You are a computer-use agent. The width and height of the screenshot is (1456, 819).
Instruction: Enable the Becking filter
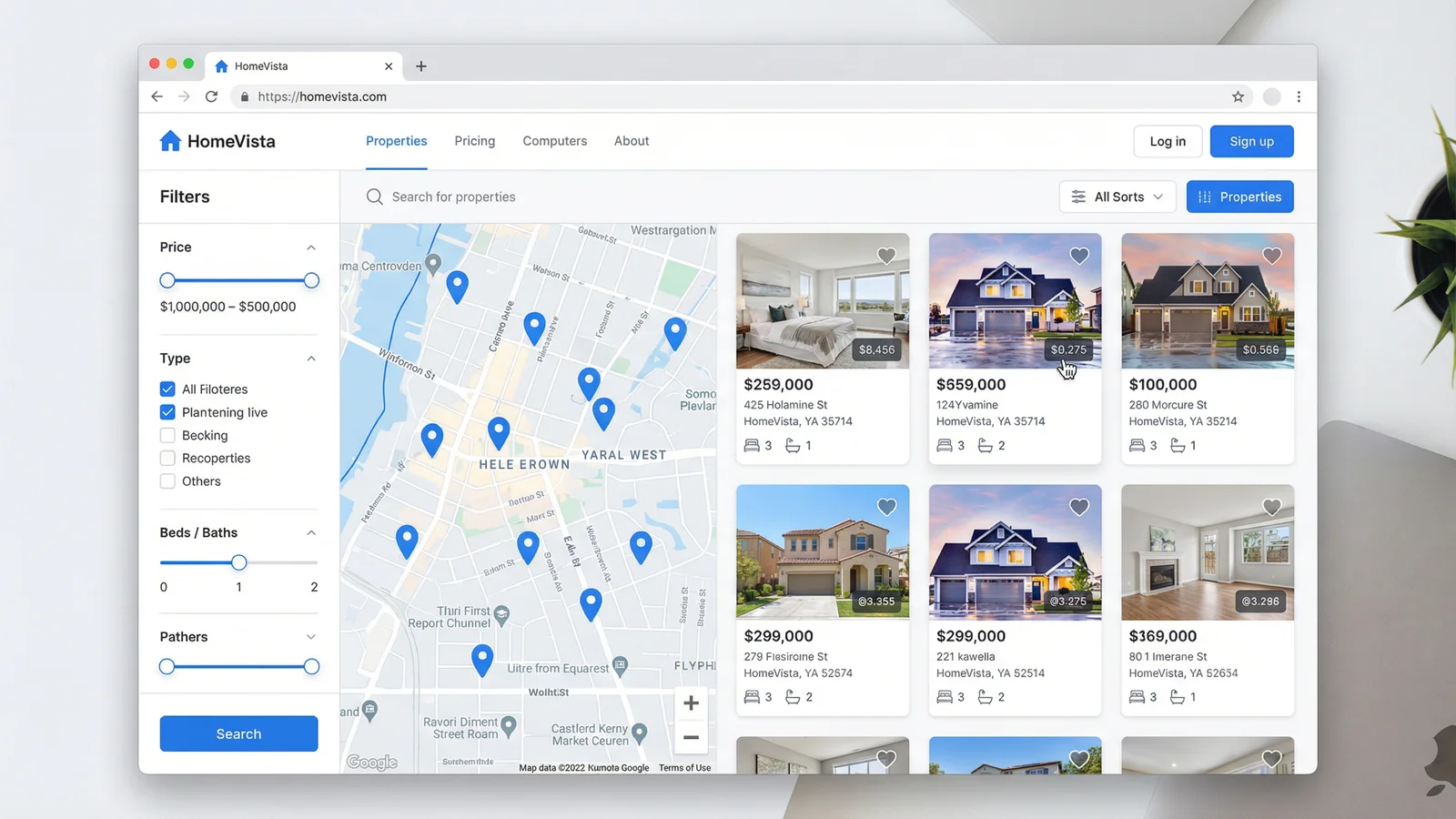point(167,435)
